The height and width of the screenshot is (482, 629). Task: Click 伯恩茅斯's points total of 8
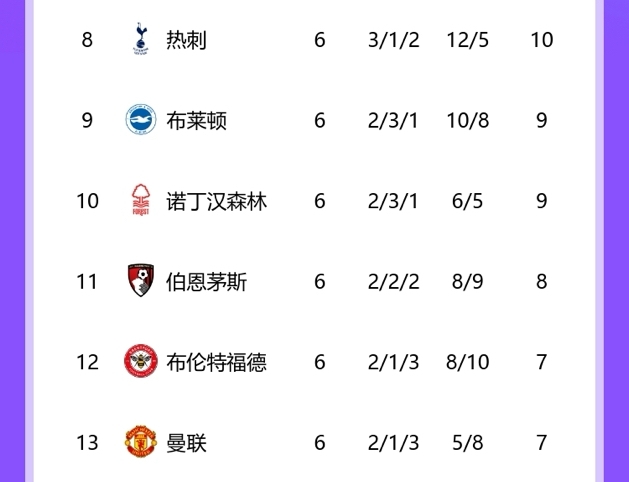tap(541, 281)
